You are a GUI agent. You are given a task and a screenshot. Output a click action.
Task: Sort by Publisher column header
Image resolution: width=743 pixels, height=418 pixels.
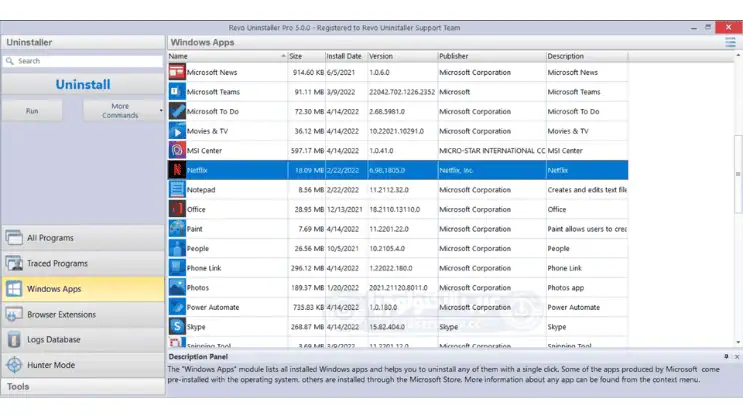click(x=491, y=56)
